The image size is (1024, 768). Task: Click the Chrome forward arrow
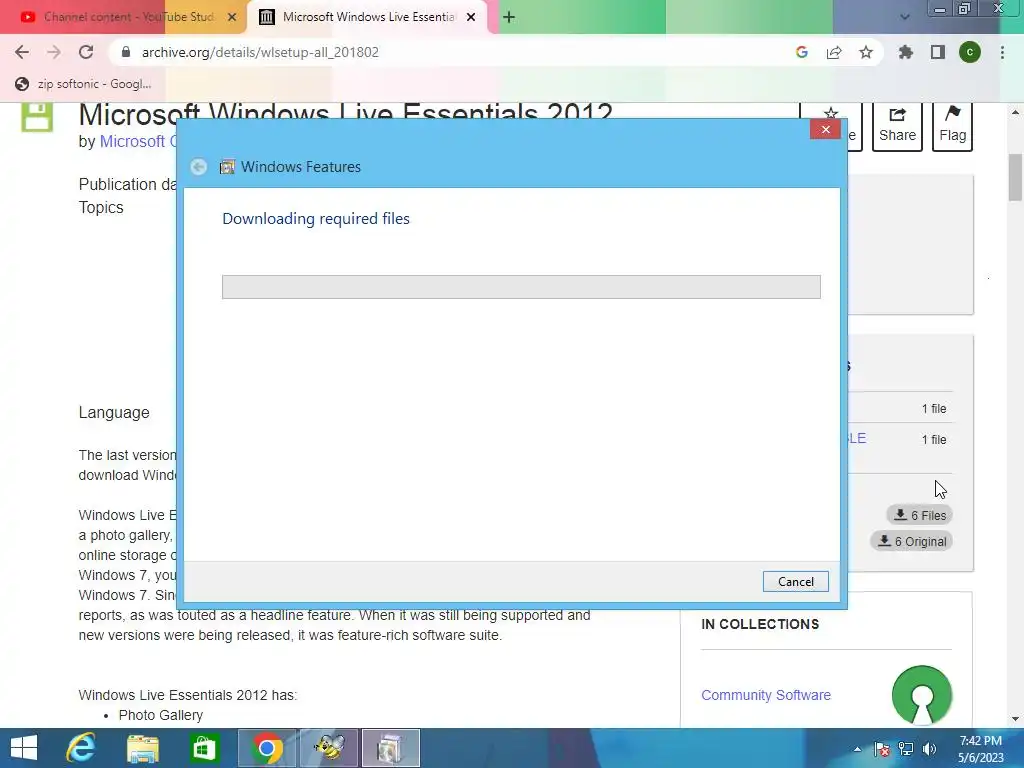(x=54, y=52)
